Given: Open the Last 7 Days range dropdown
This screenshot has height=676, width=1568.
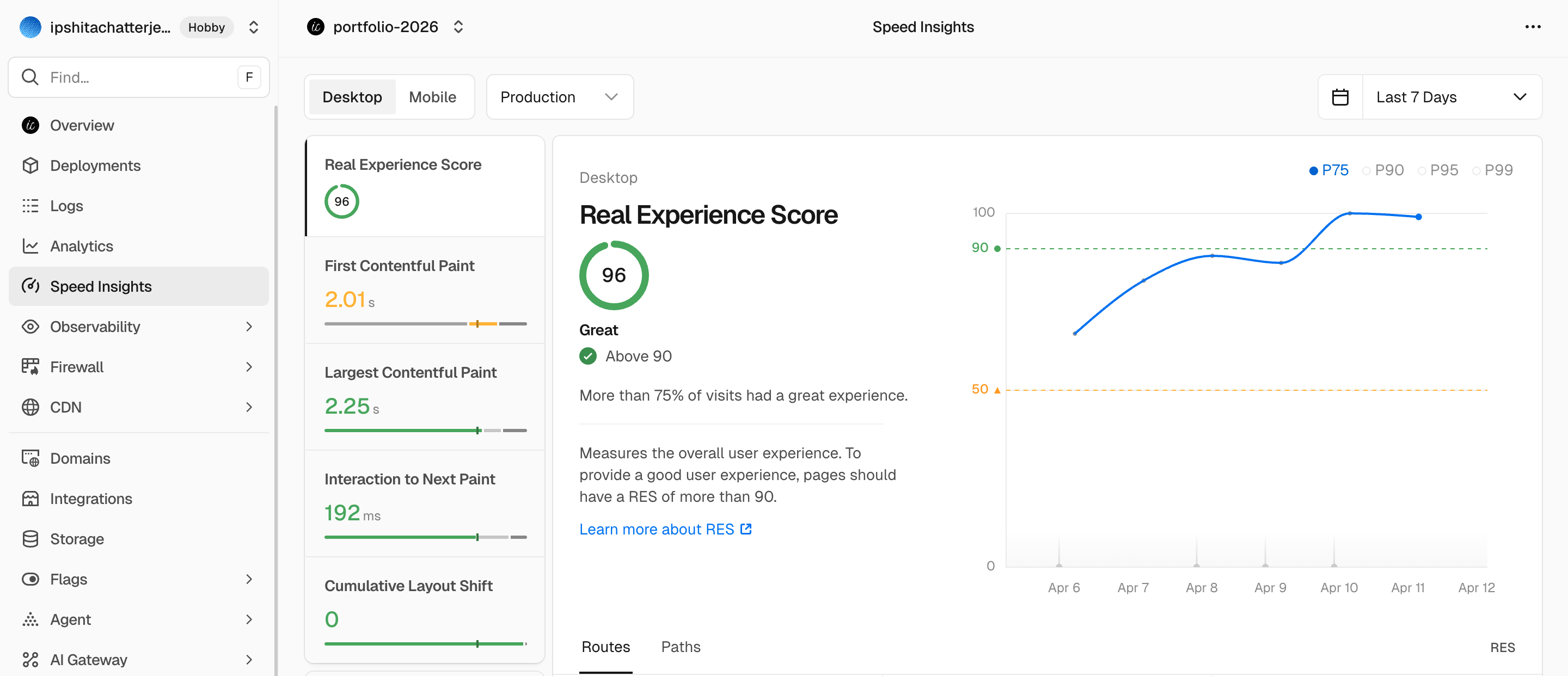Looking at the screenshot, I should click(1451, 97).
